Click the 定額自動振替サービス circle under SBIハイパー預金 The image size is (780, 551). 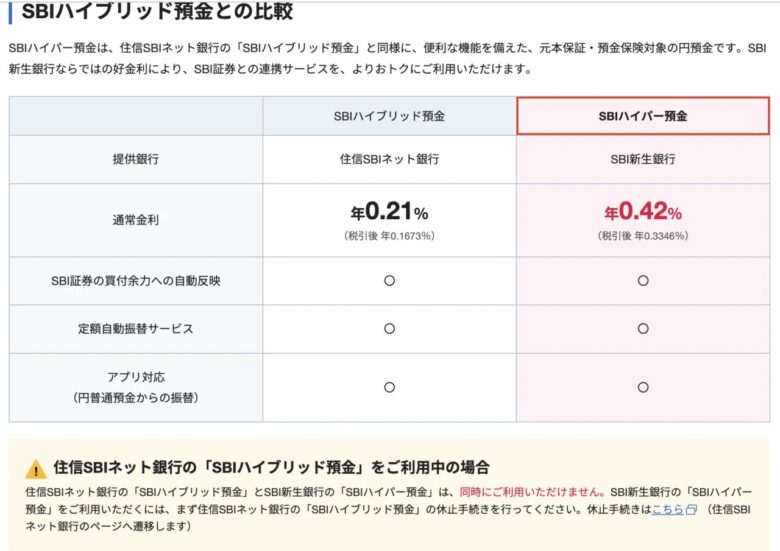point(643,329)
